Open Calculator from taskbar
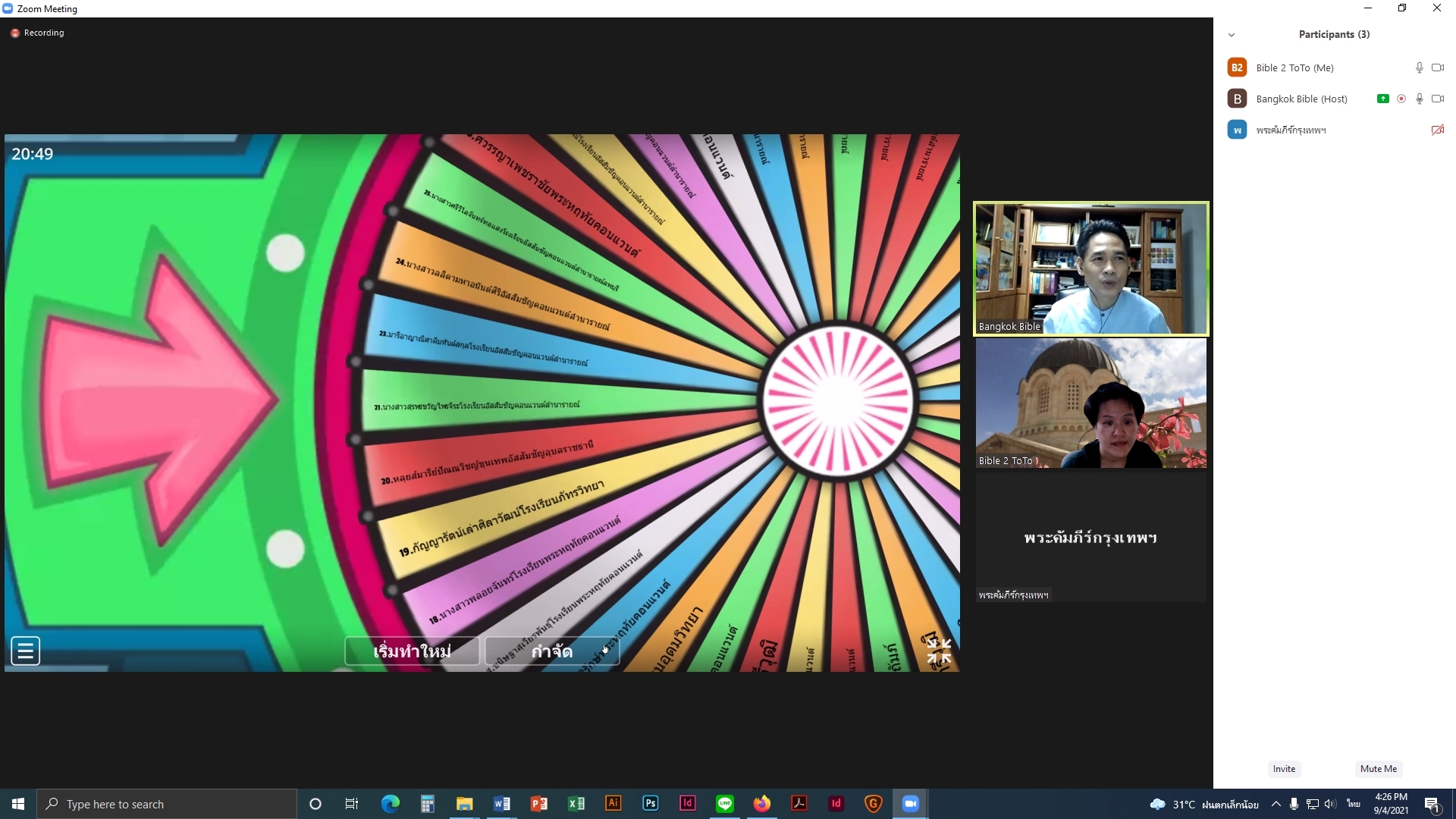 pyautogui.click(x=427, y=804)
